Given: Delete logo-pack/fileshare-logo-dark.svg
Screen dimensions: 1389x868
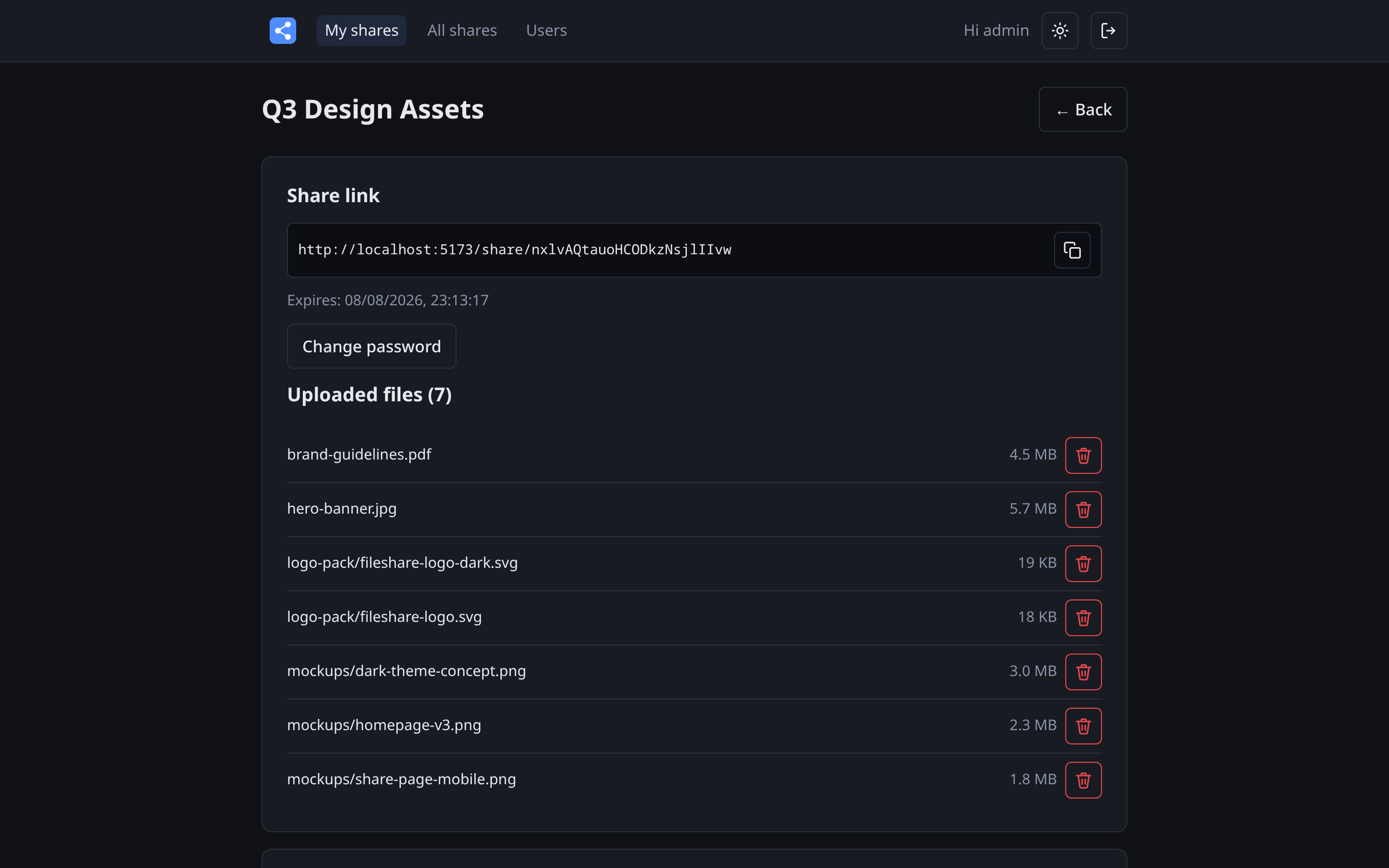Looking at the screenshot, I should (1083, 564).
